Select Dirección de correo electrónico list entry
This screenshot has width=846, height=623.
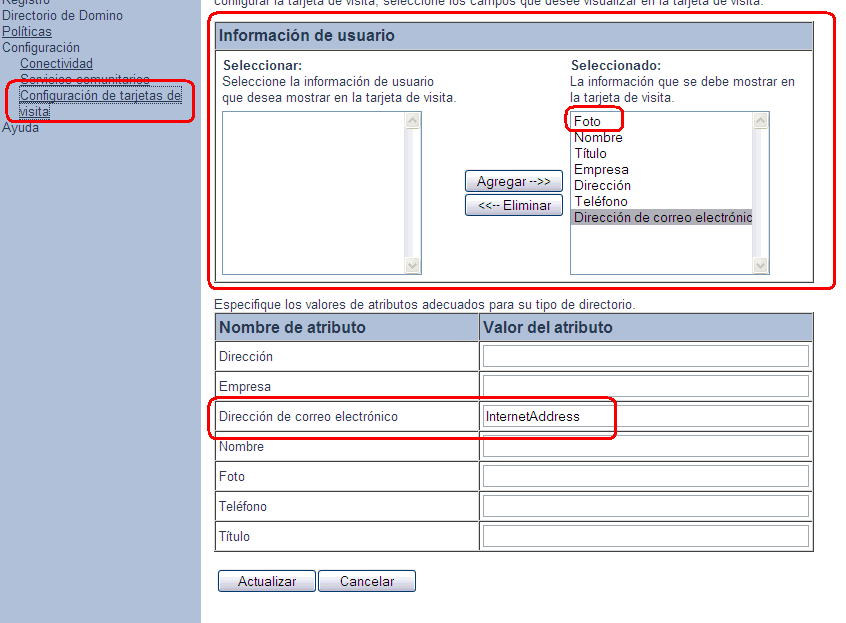click(x=662, y=217)
